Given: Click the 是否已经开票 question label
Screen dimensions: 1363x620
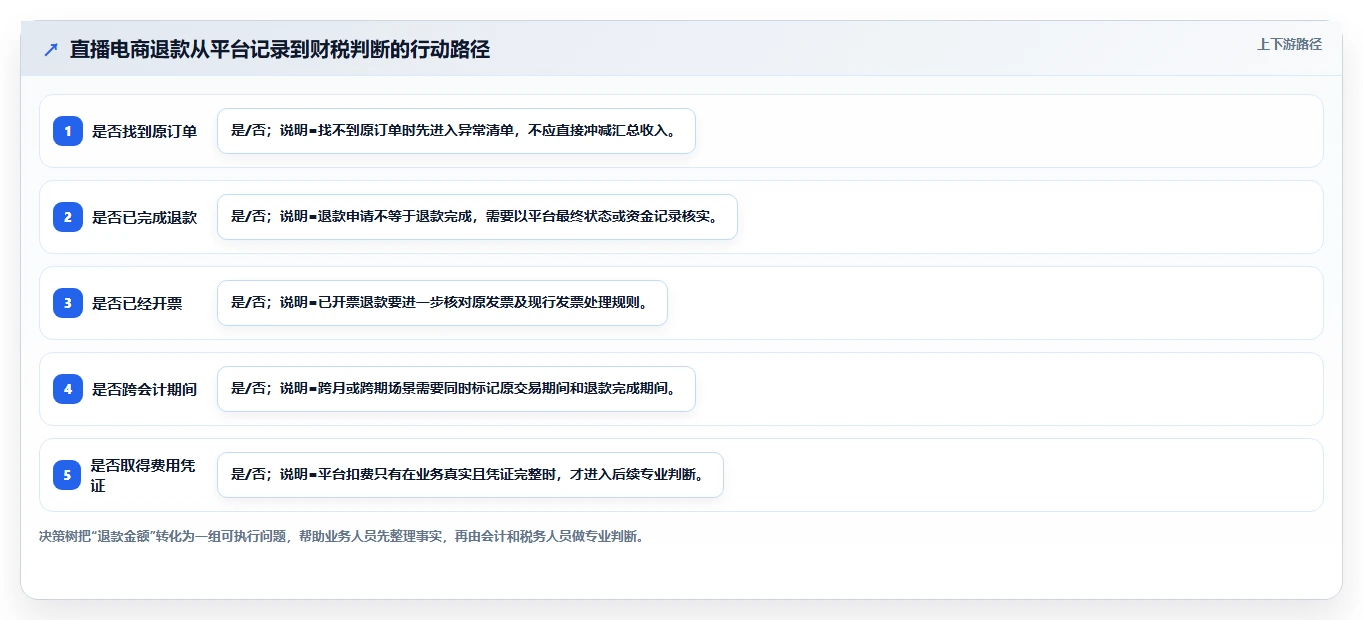Looking at the screenshot, I should 137,303.
